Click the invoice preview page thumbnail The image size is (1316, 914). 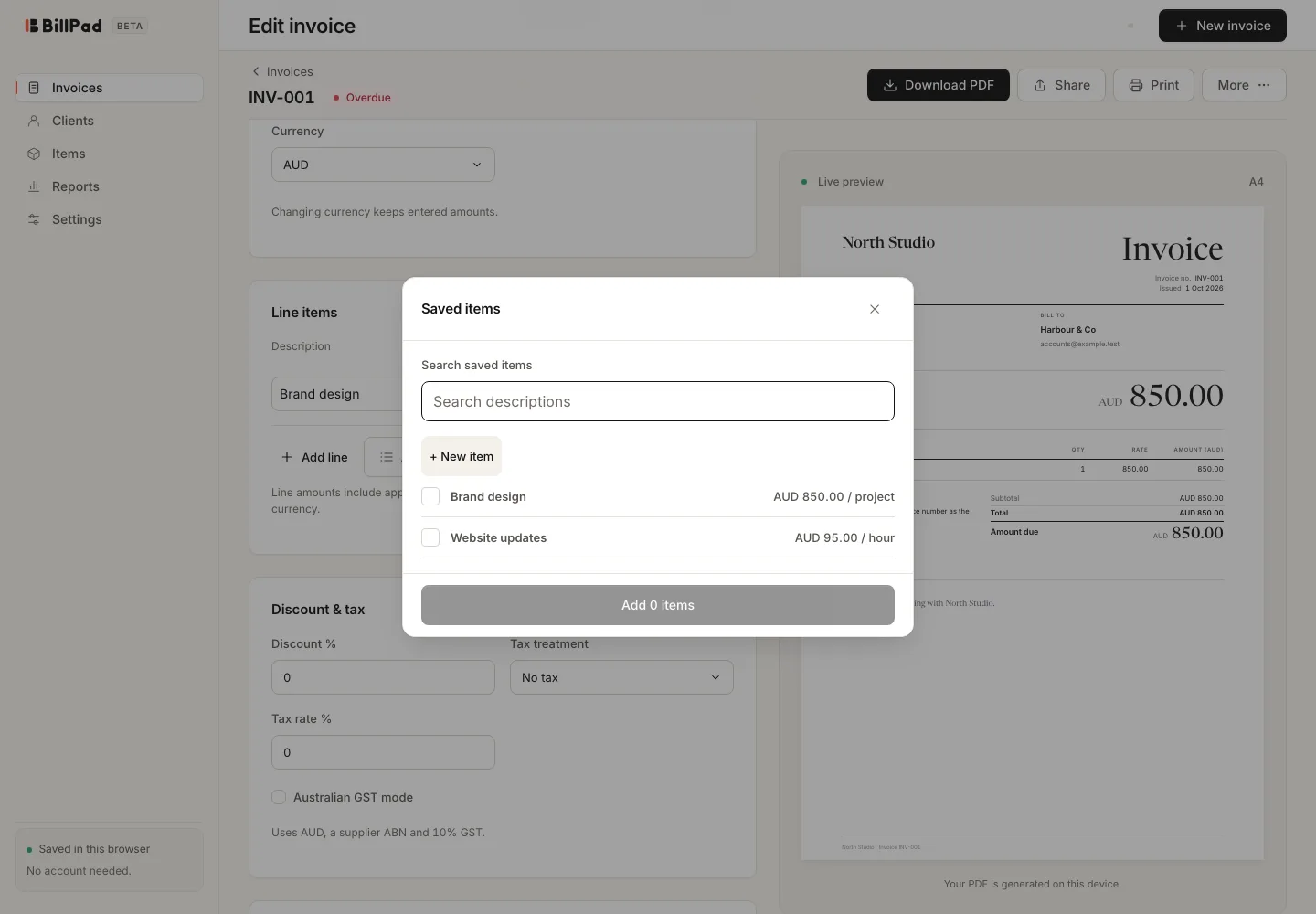(1033, 533)
